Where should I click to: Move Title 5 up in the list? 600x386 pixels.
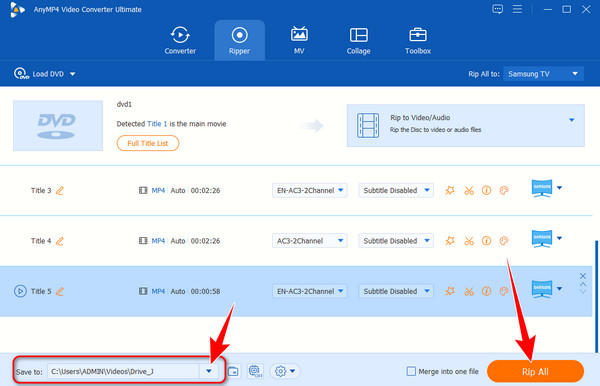(x=582, y=284)
